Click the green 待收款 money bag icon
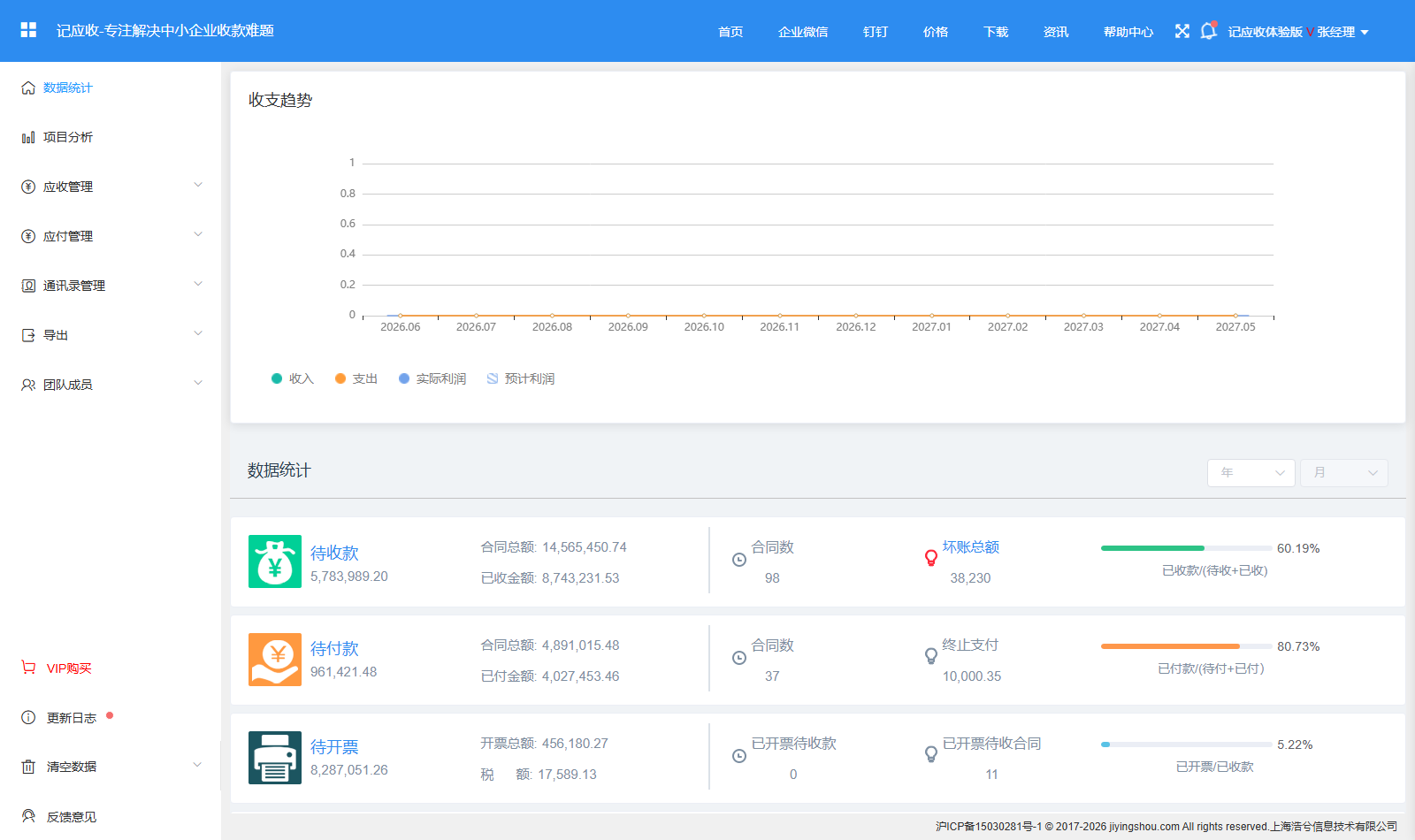Image resolution: width=1415 pixels, height=840 pixels. pyautogui.click(x=275, y=561)
